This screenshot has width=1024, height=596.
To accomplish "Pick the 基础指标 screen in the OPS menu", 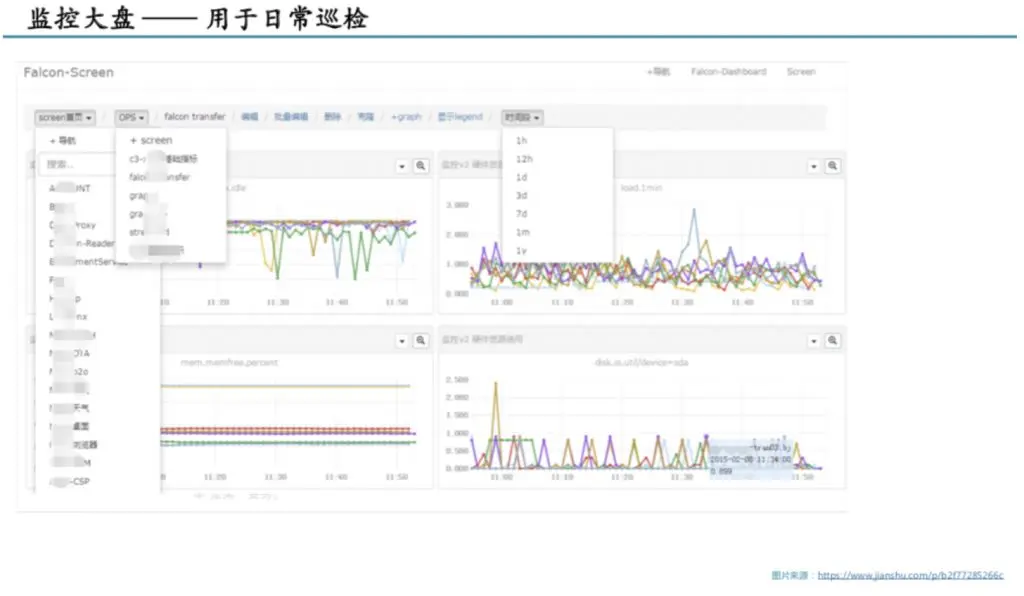I will [163, 159].
